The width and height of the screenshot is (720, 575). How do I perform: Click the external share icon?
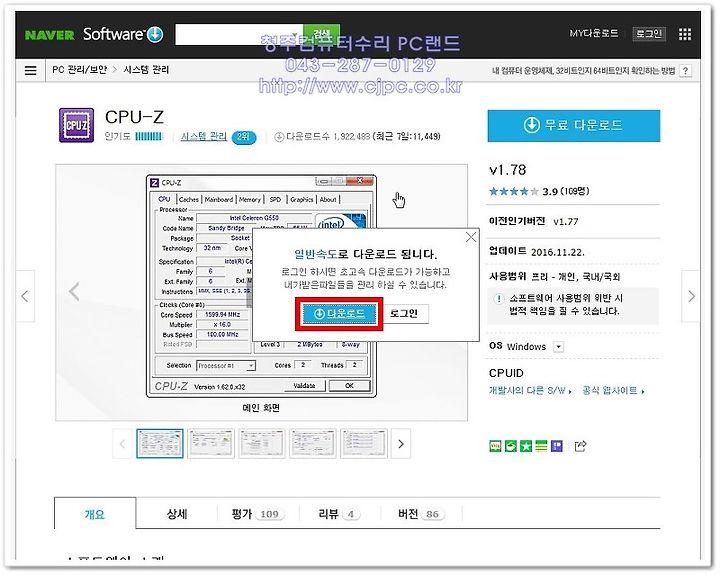pyautogui.click(x=580, y=446)
